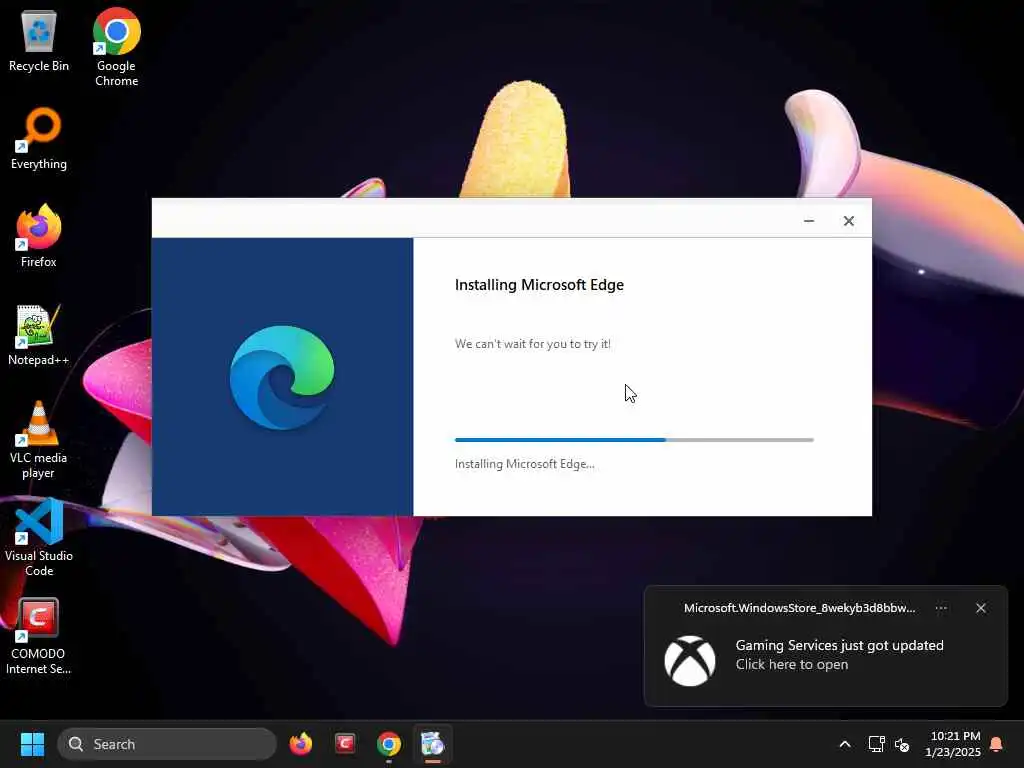The width and height of the screenshot is (1024, 768).
Task: Select the Visual Studio Code desktop shortcut
Action: point(39,538)
